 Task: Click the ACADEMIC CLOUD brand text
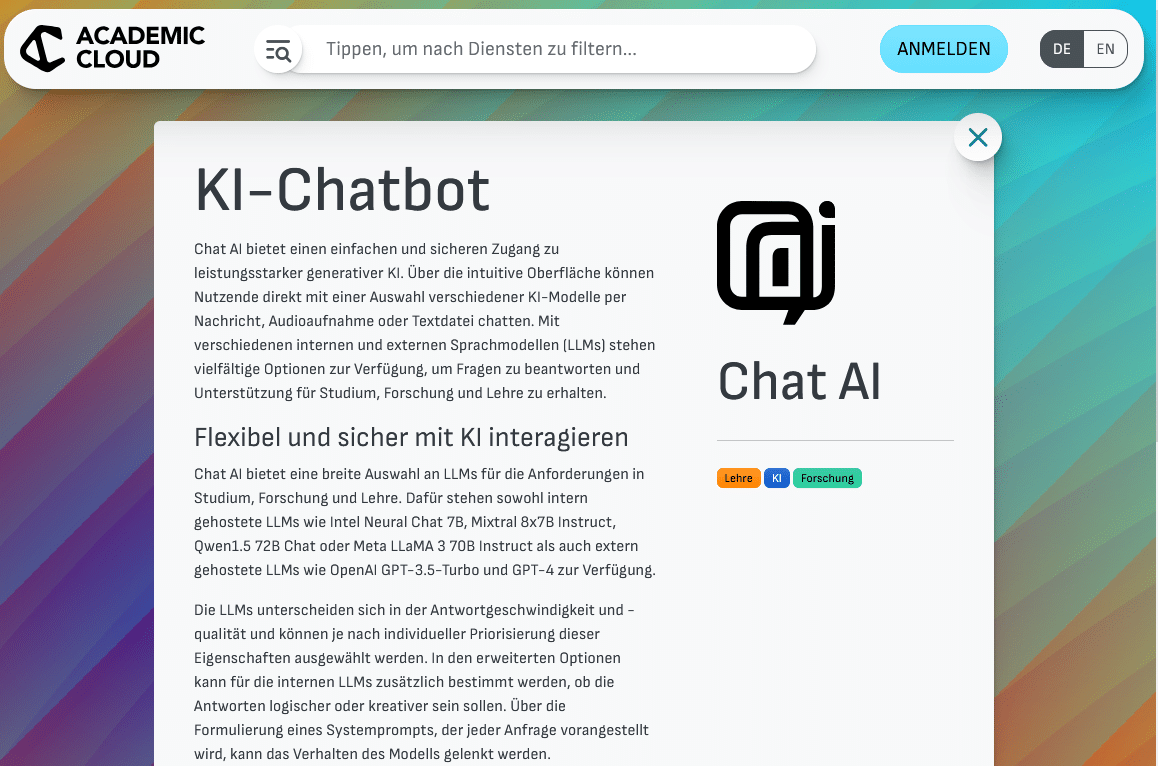[140, 47]
